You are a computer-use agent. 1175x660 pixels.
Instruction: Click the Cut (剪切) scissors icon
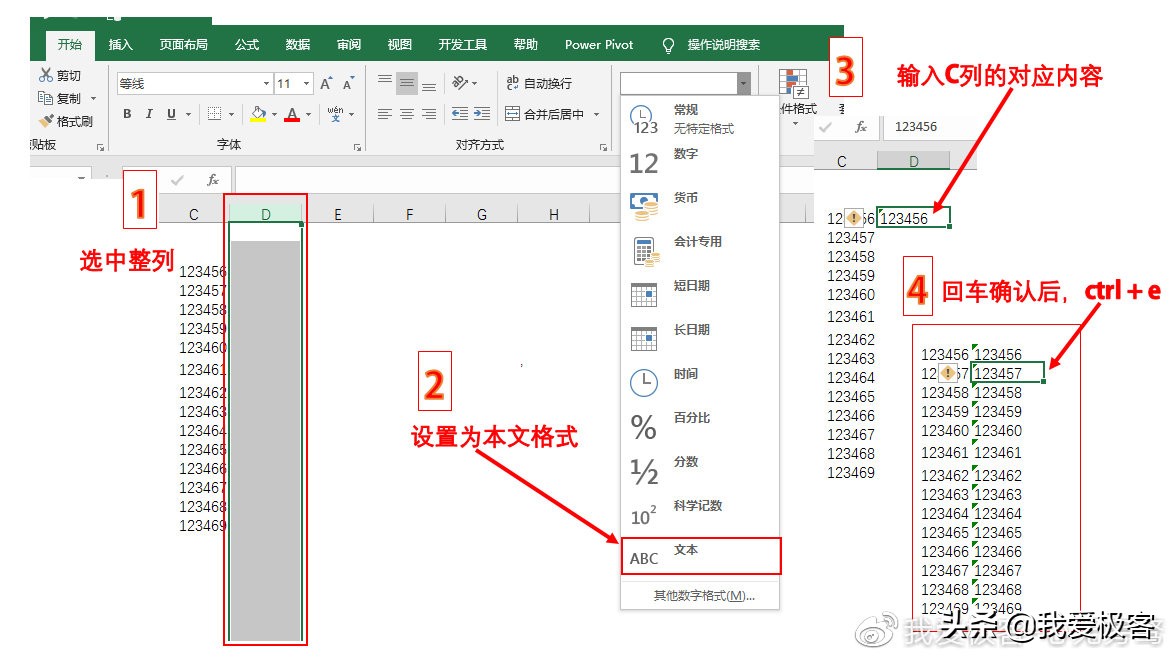point(46,73)
